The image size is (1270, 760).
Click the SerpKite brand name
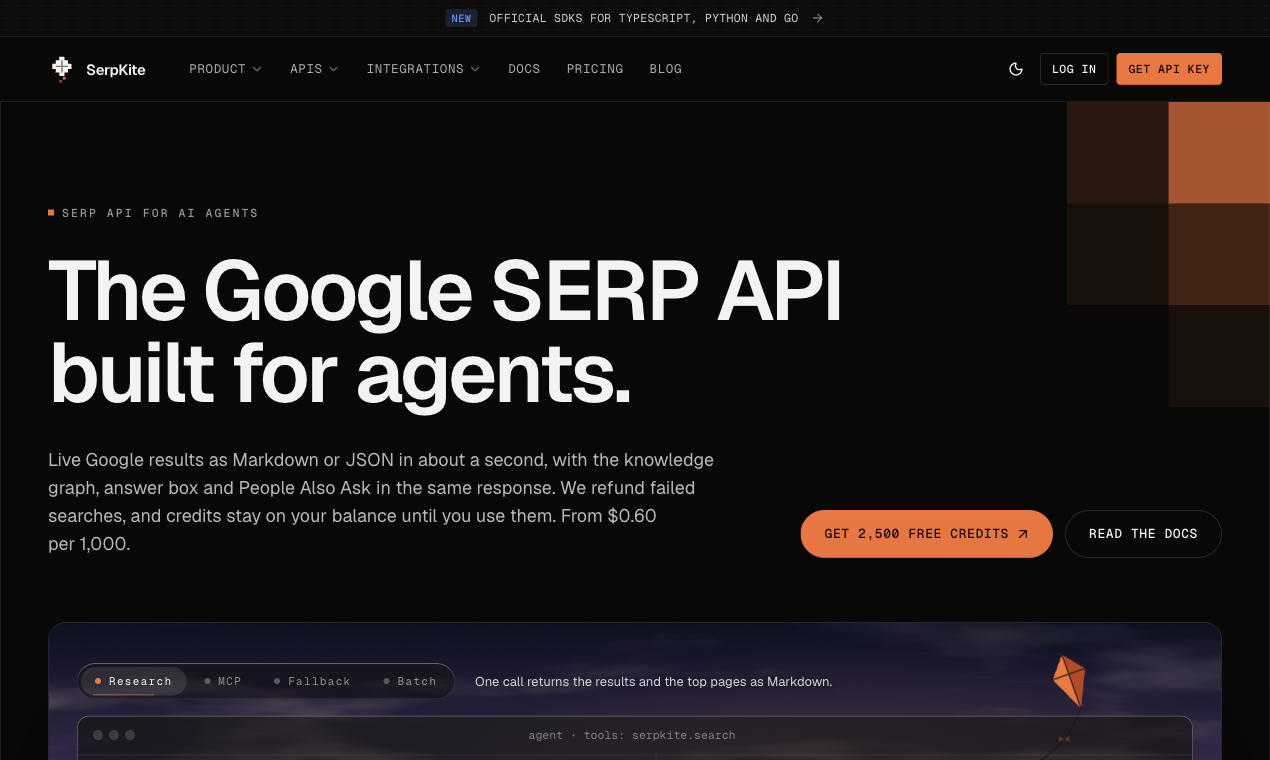(x=115, y=70)
